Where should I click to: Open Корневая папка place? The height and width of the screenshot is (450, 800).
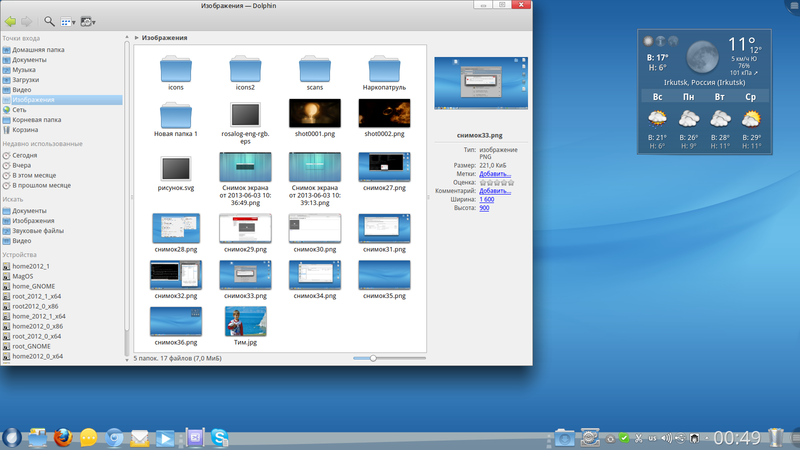[x=36, y=120]
